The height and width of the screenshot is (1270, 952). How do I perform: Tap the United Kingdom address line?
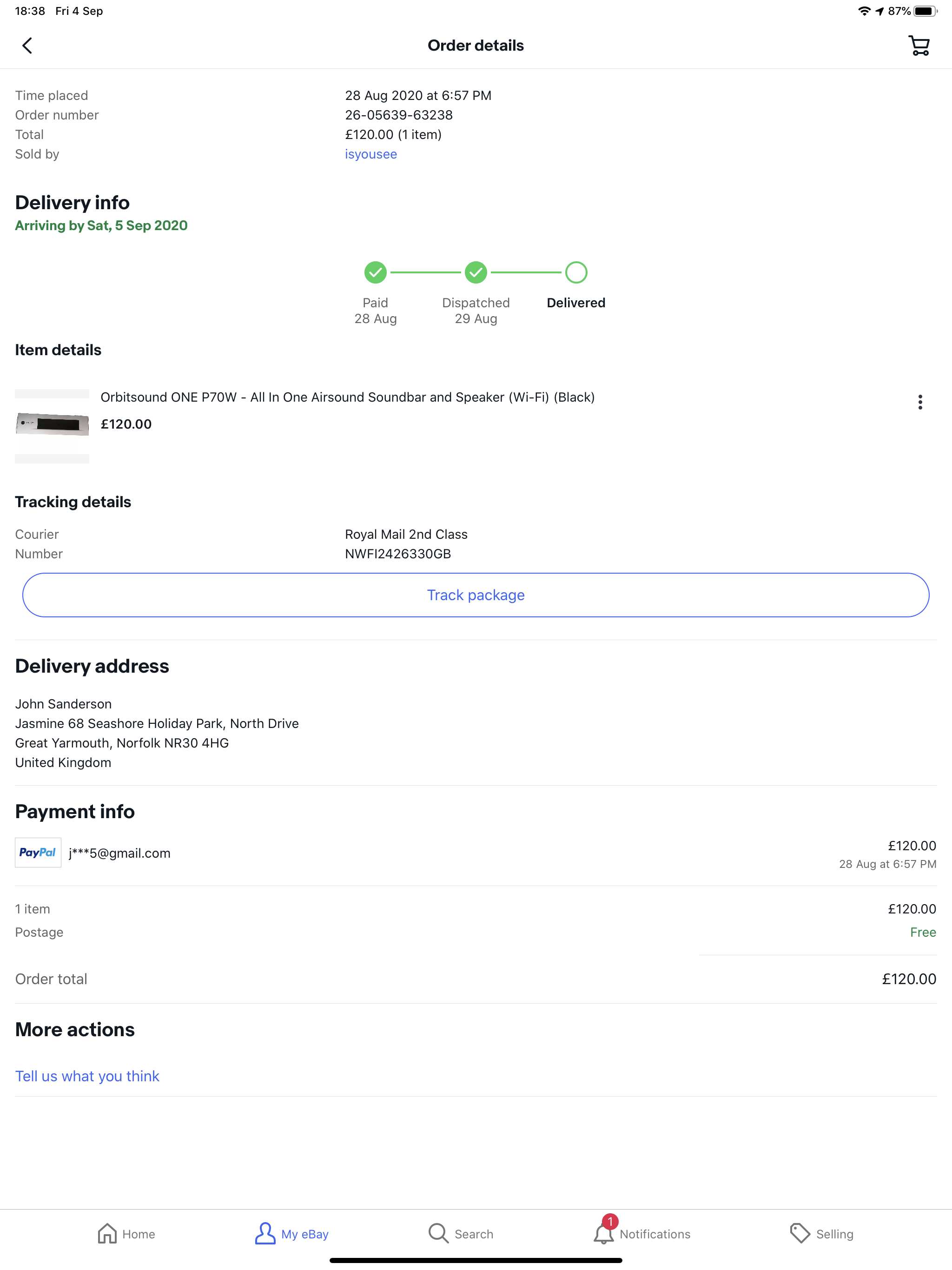(x=63, y=762)
